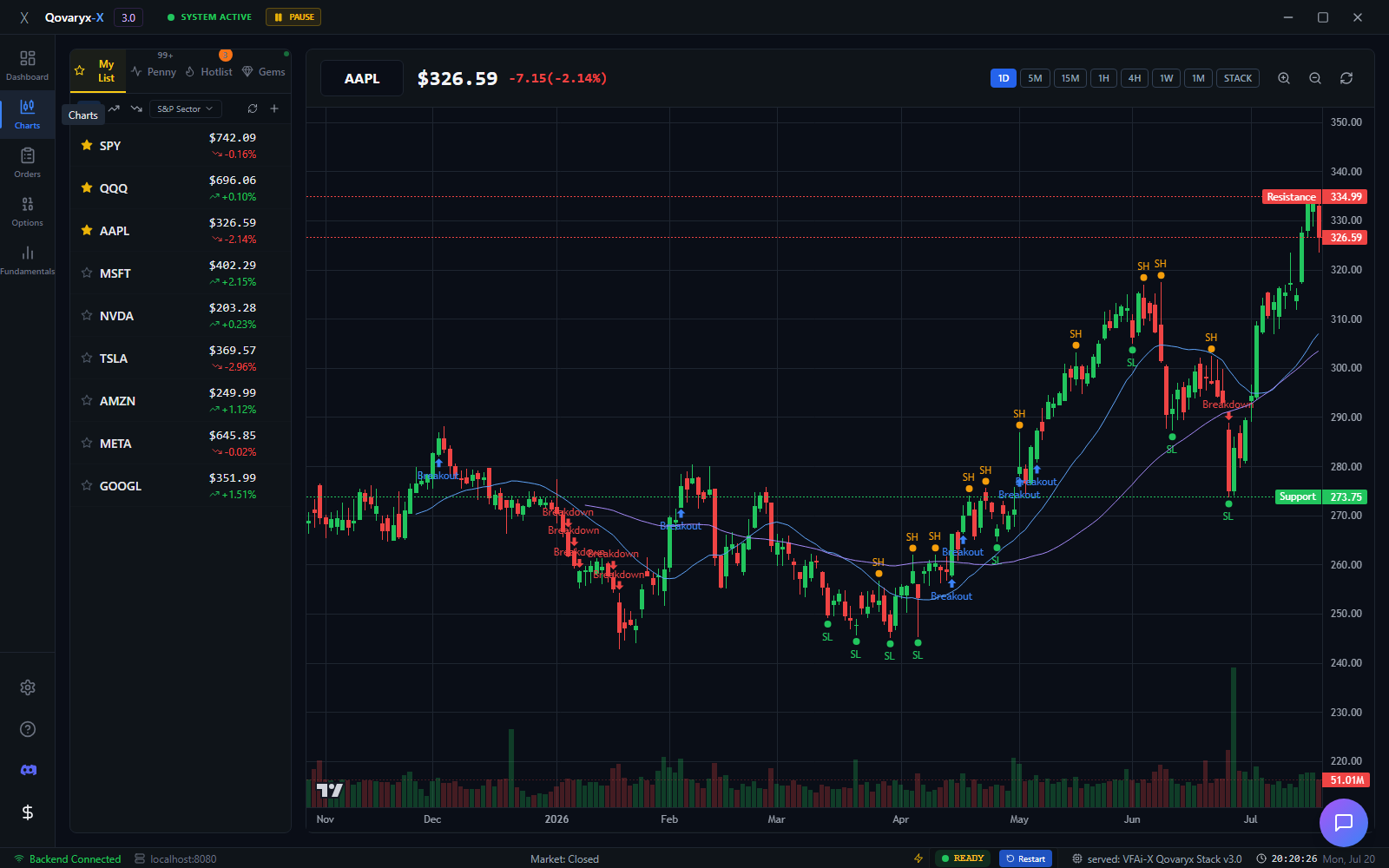The width and height of the screenshot is (1389, 868).
Task: Click the lightning bolt icon in the status bar
Action: [918, 858]
